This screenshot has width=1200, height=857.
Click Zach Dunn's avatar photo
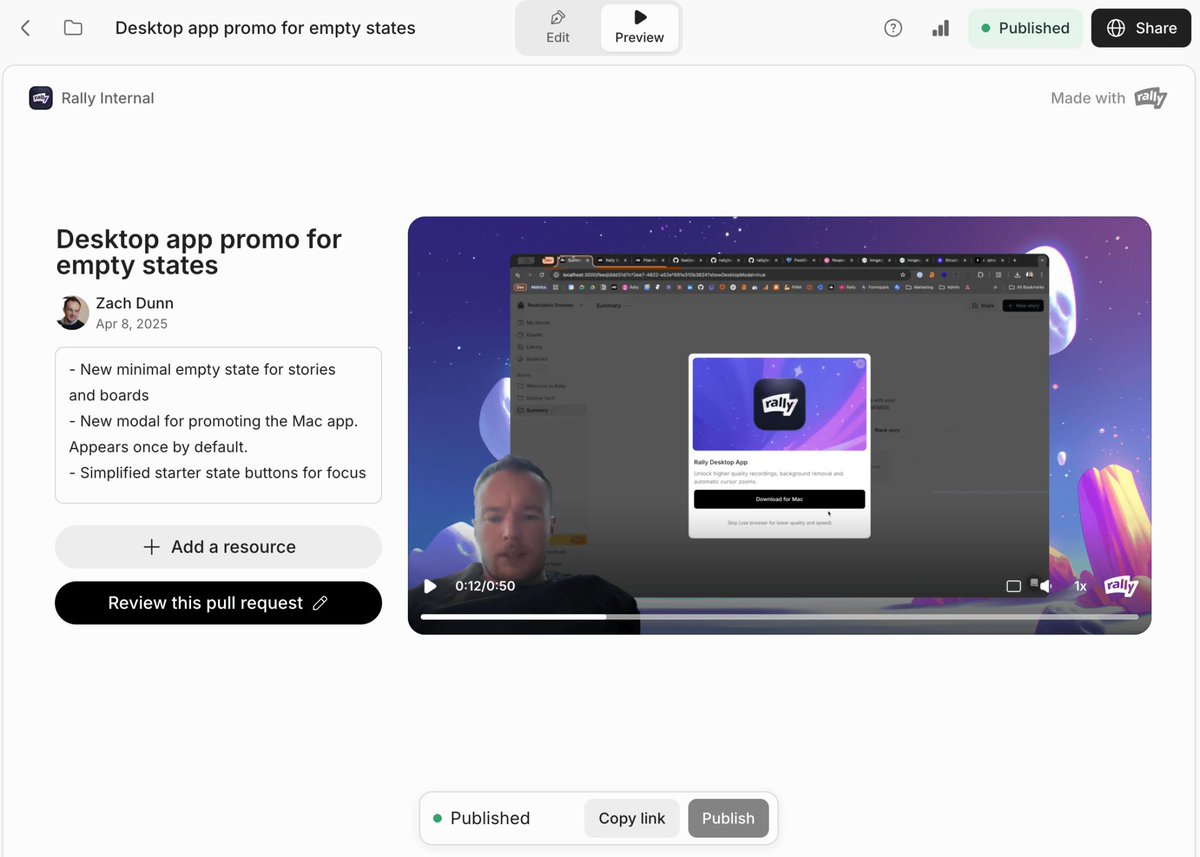click(72, 313)
